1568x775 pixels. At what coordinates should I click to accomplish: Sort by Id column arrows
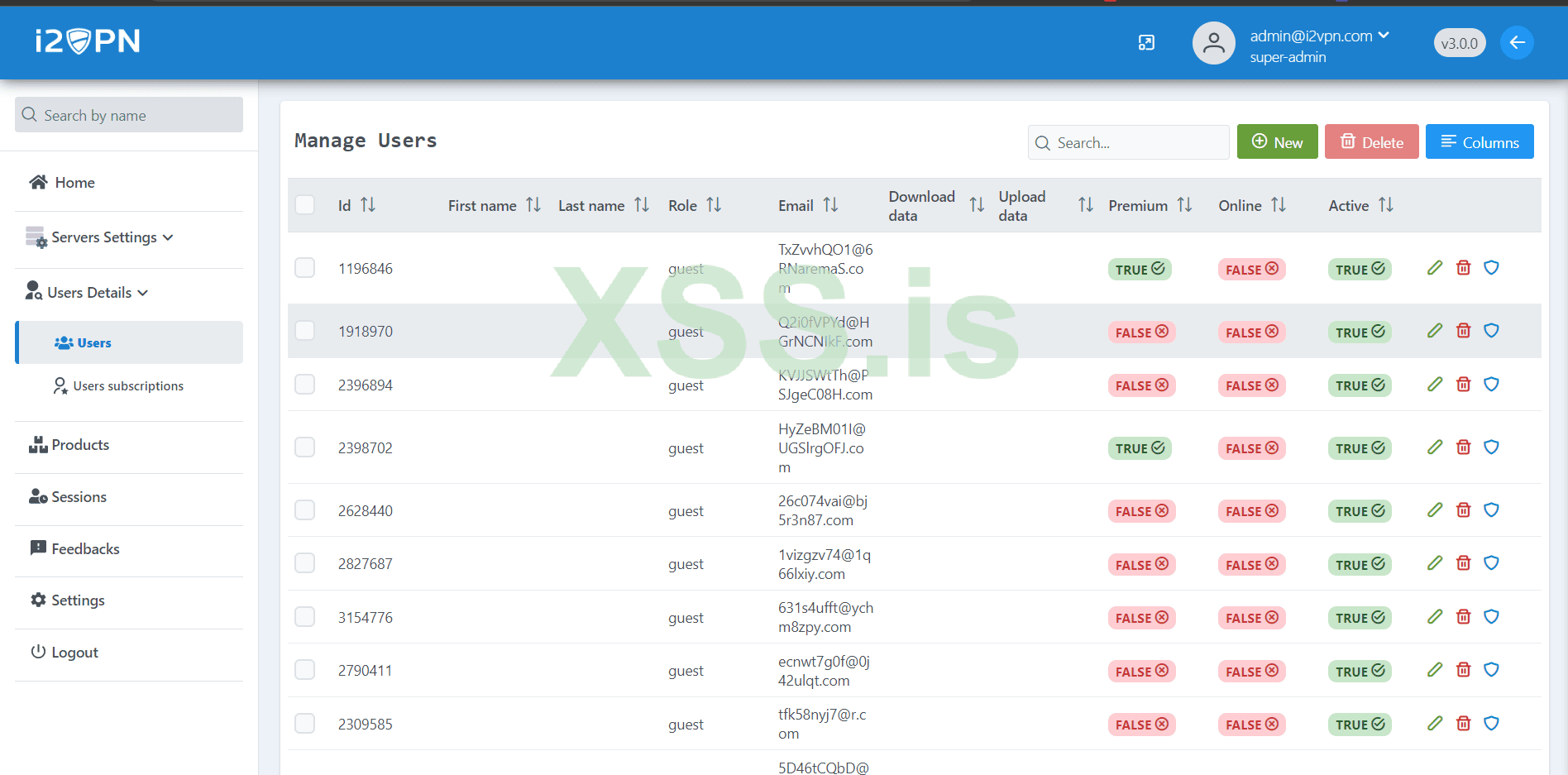368,205
